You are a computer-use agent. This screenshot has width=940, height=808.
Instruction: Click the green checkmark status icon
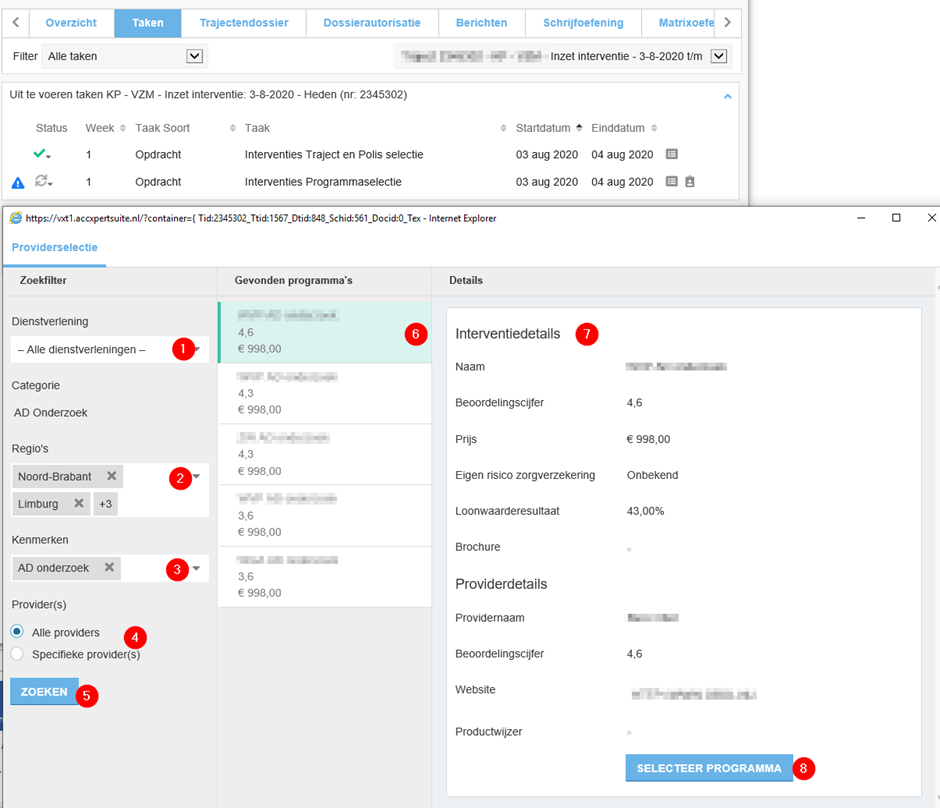40,154
